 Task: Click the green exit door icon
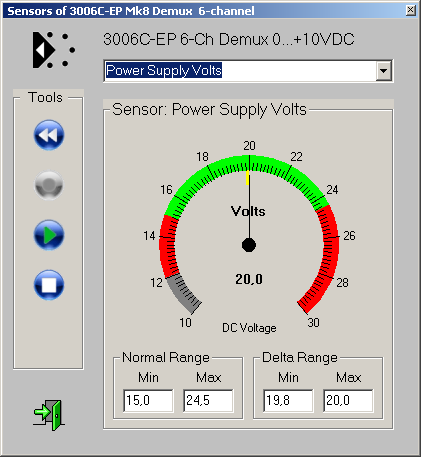pyautogui.click(x=49, y=415)
